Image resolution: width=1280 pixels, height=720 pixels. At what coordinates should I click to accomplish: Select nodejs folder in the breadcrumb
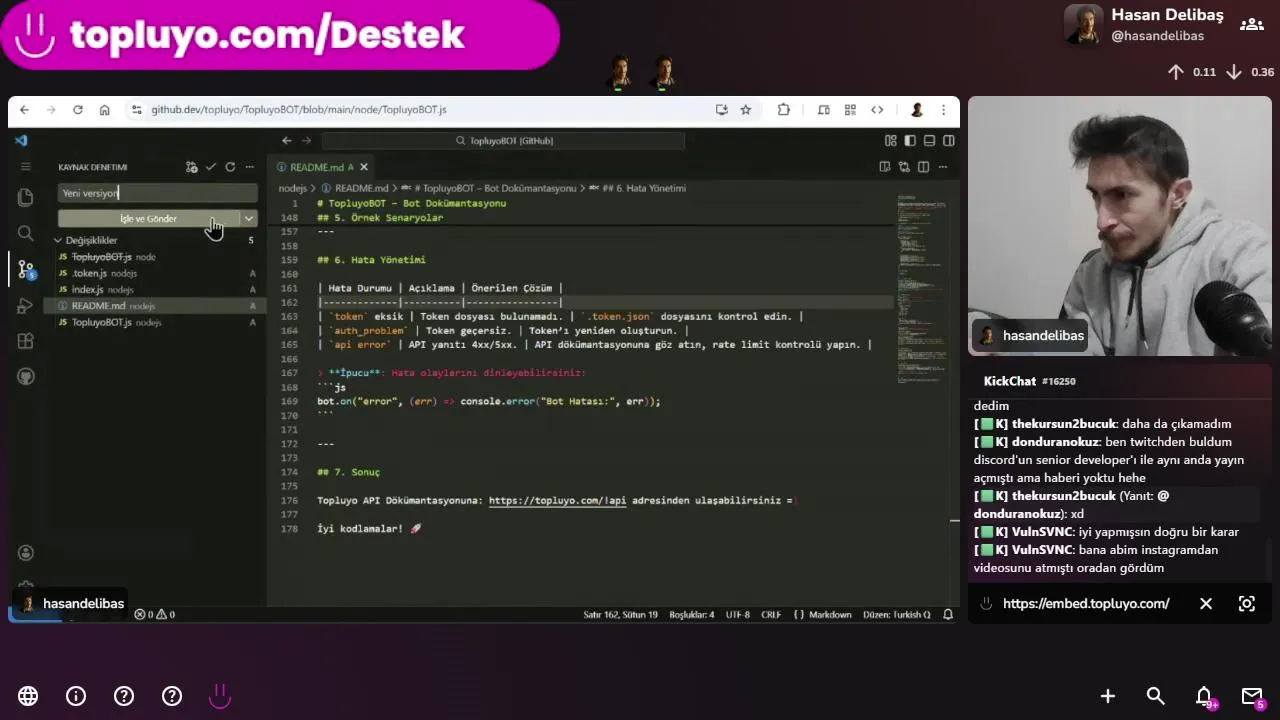pos(292,188)
